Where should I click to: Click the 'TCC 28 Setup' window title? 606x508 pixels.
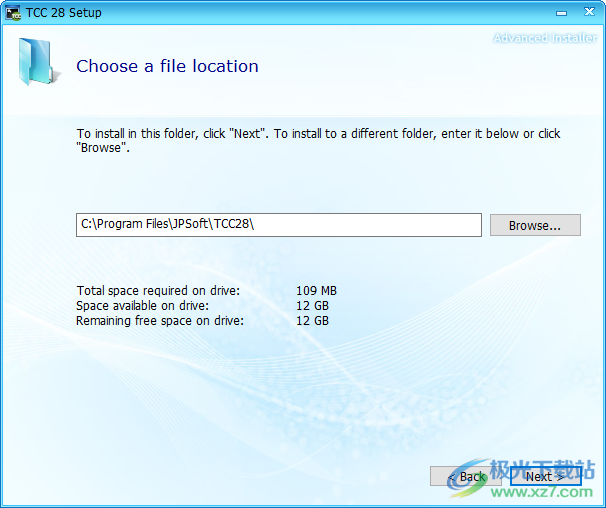pyautogui.click(x=64, y=13)
